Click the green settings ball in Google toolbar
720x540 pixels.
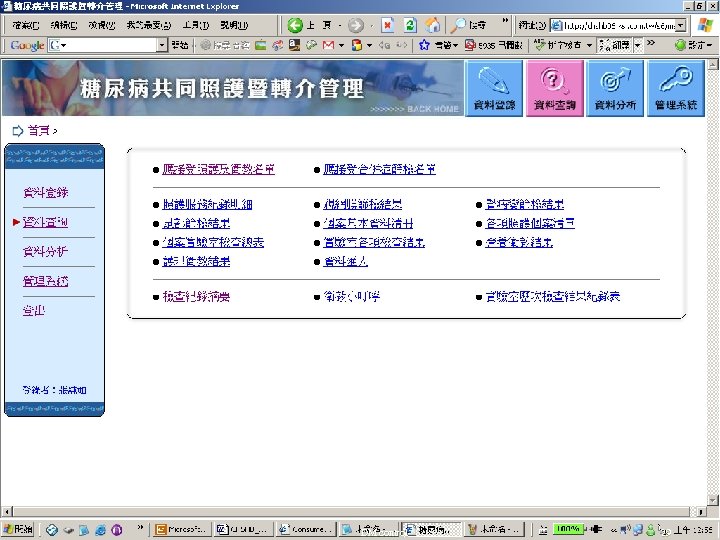[x=681, y=45]
